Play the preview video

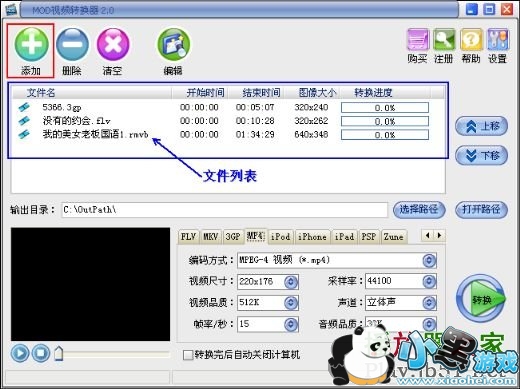click(x=20, y=353)
